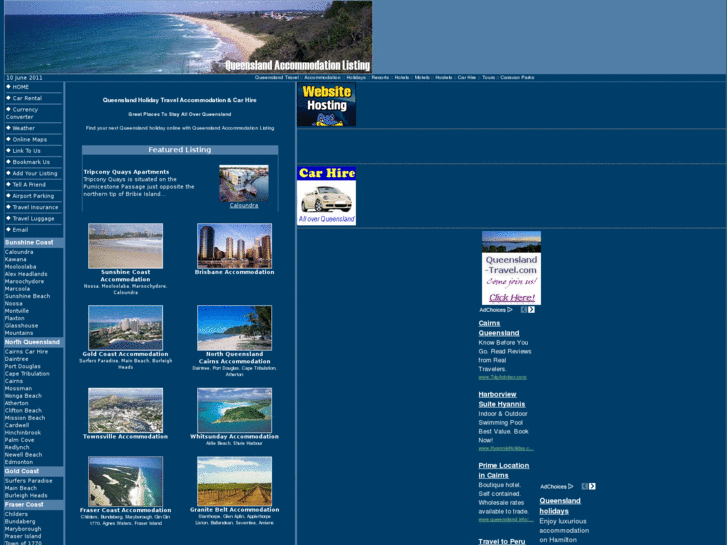Viewport: 727px width, 545px height.
Task: Click Bookmark Us in the sidebar
Action: coord(31,162)
